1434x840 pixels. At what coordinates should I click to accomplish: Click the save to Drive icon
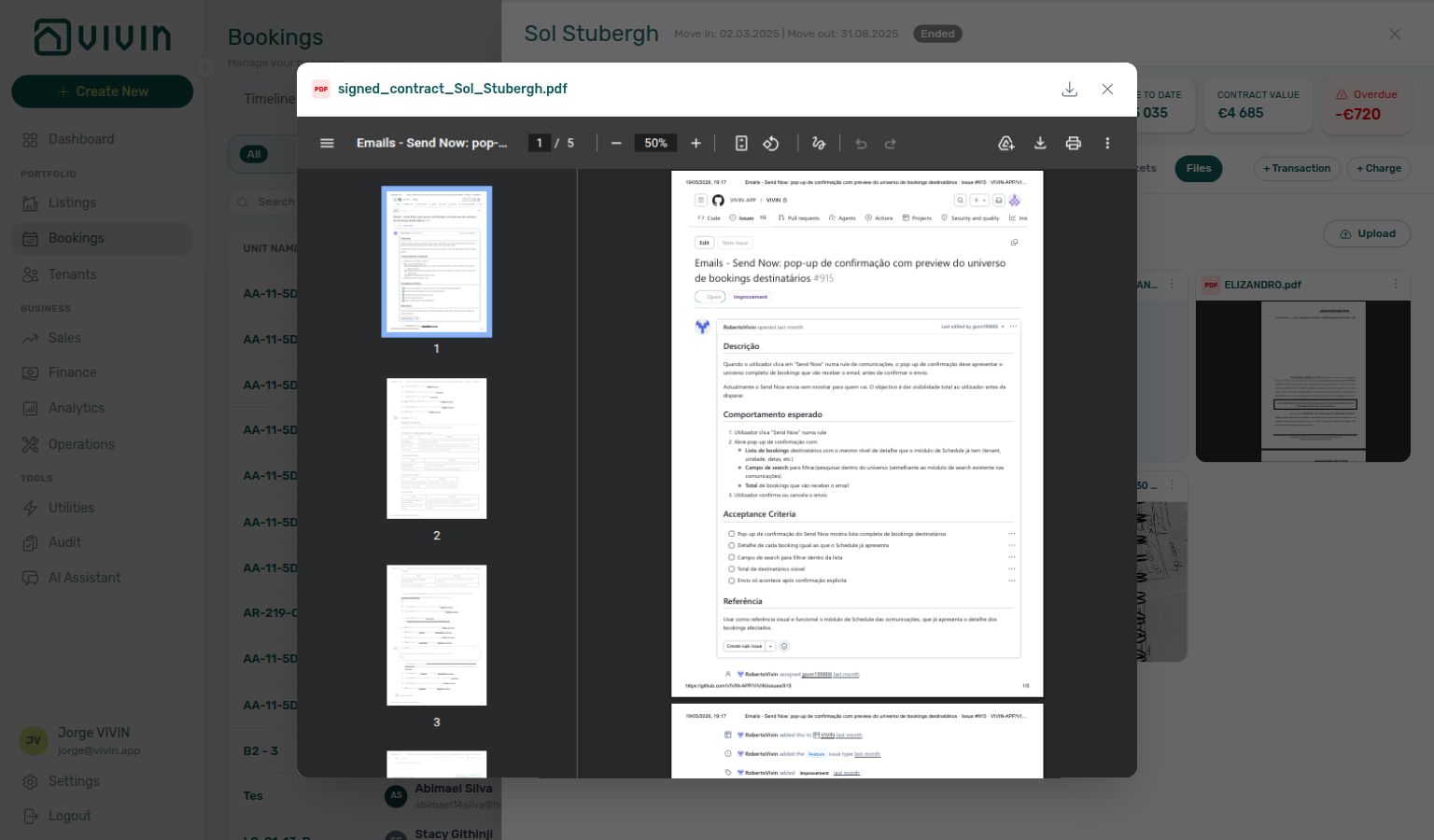pos(1006,143)
